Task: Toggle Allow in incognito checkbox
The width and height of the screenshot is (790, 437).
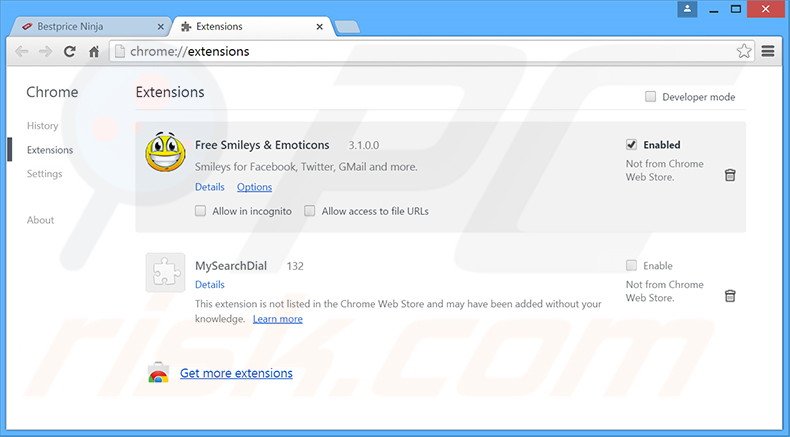Action: (201, 211)
